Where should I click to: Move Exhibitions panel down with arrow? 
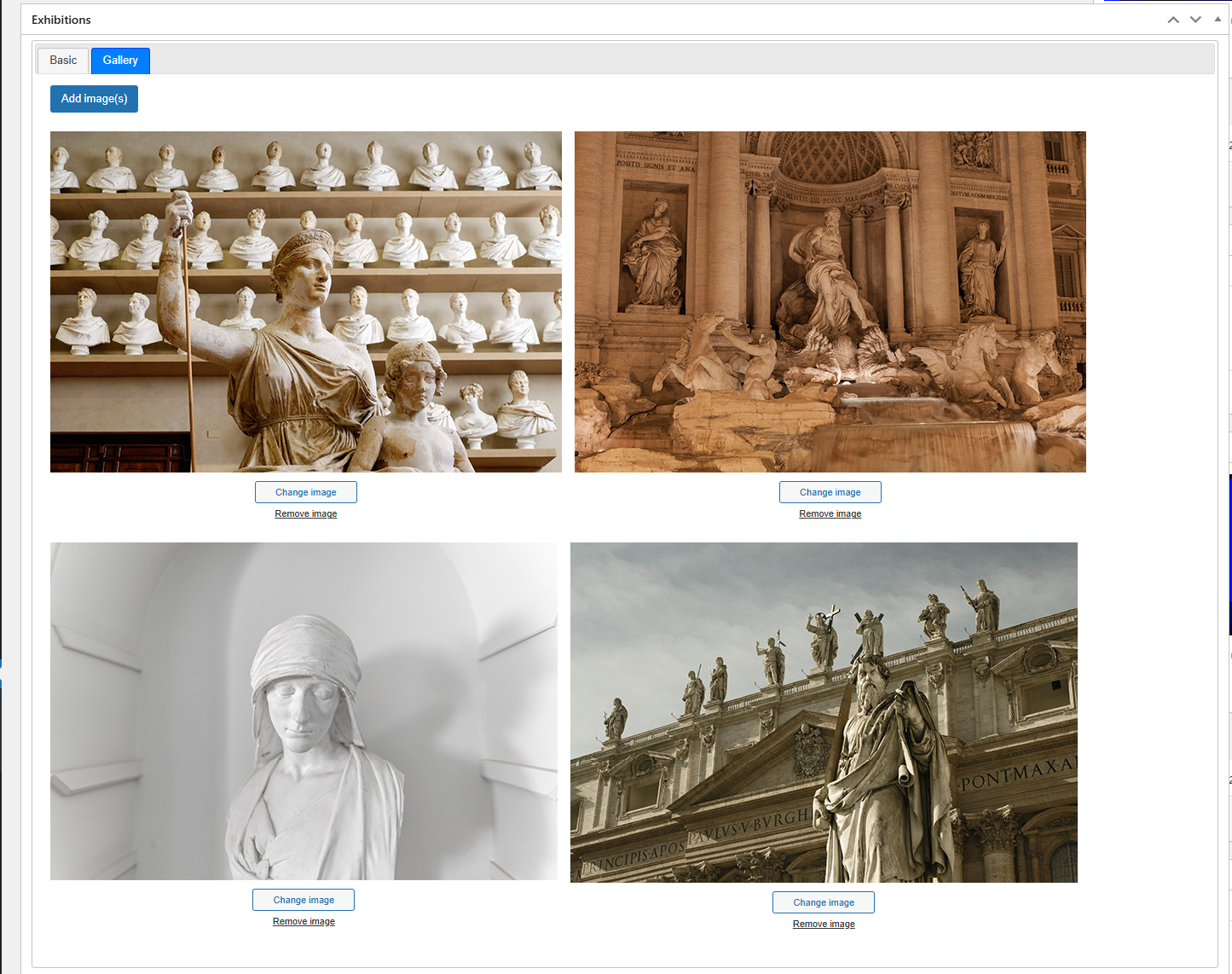click(x=1195, y=20)
